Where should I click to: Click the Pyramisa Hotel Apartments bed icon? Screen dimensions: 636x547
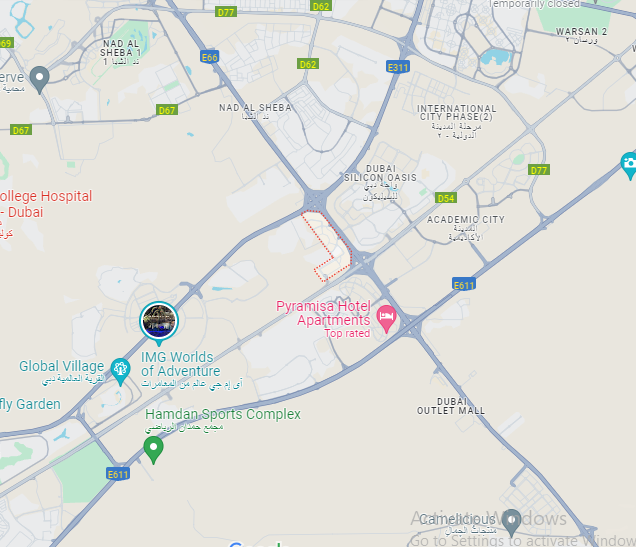point(386,318)
